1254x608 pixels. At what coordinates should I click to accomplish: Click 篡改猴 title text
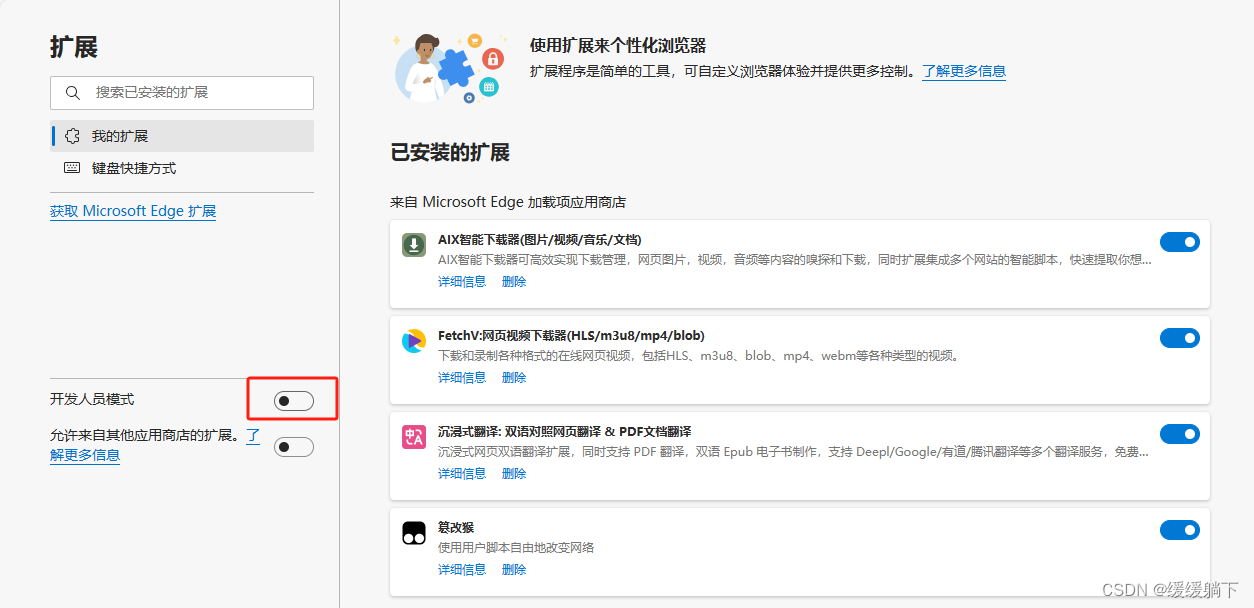click(456, 528)
